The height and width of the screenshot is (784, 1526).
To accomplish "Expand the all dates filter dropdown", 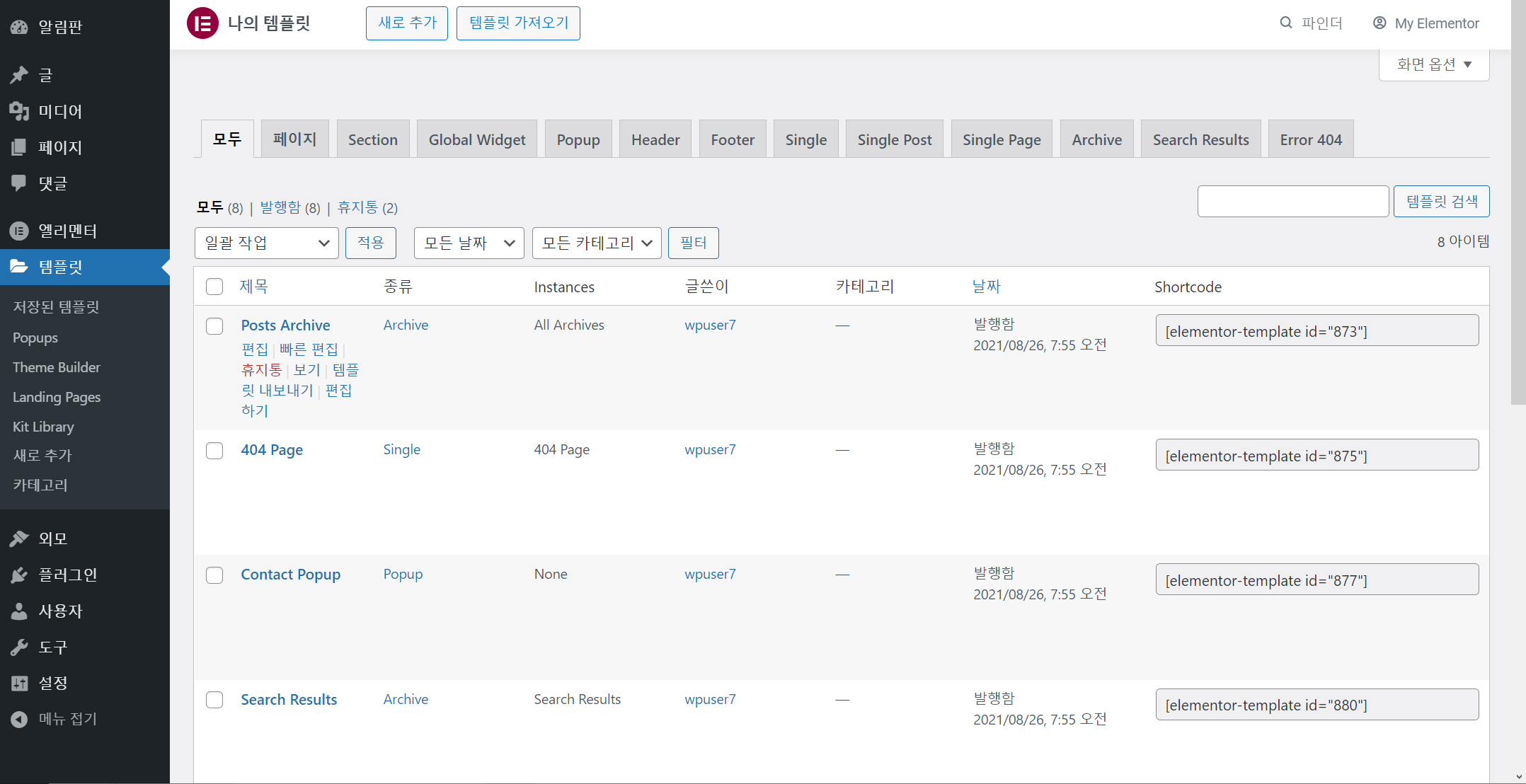I will tap(469, 243).
